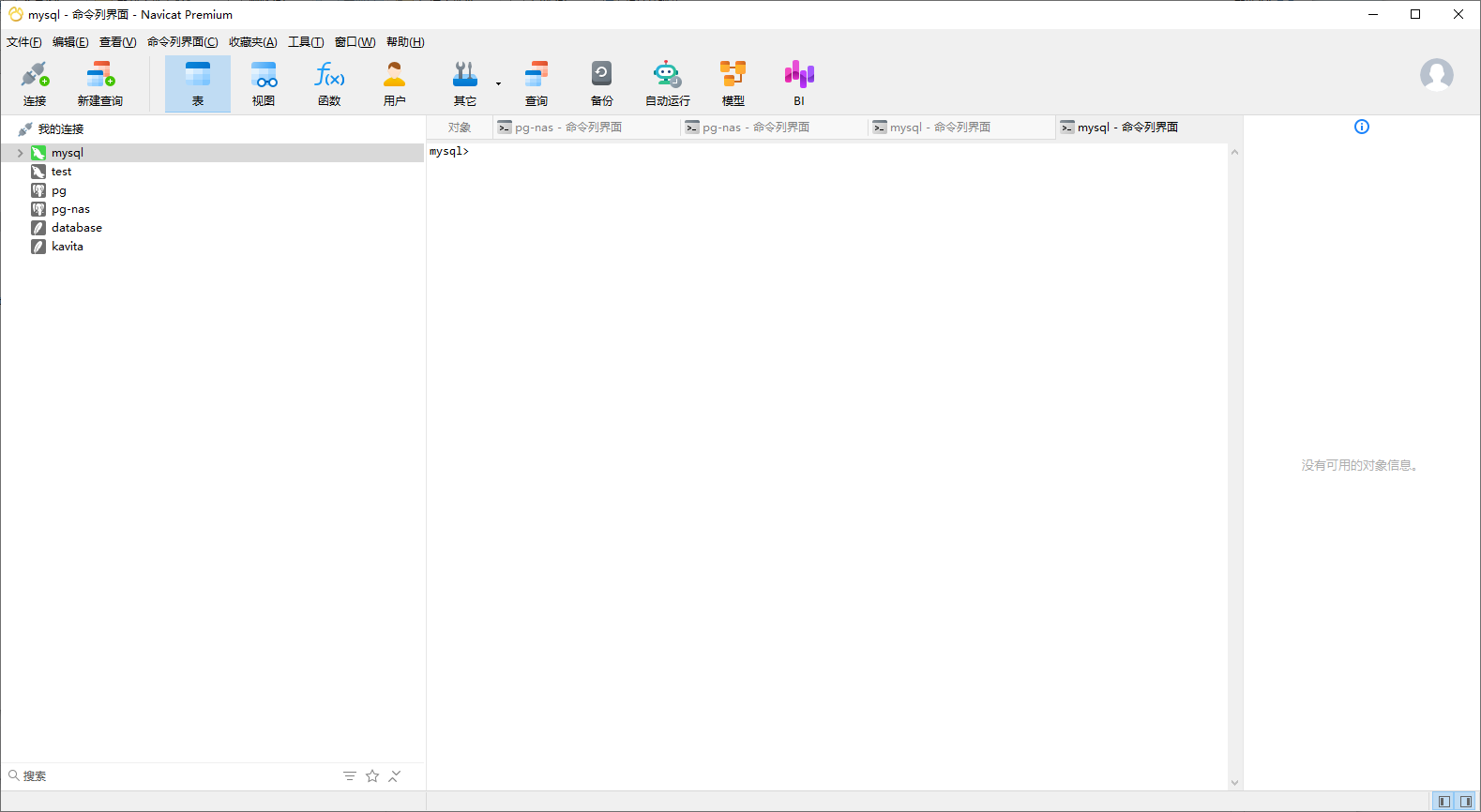The image size is (1481, 812).
Task: Open 自动运行 (Automation) robot icon
Action: (667, 83)
